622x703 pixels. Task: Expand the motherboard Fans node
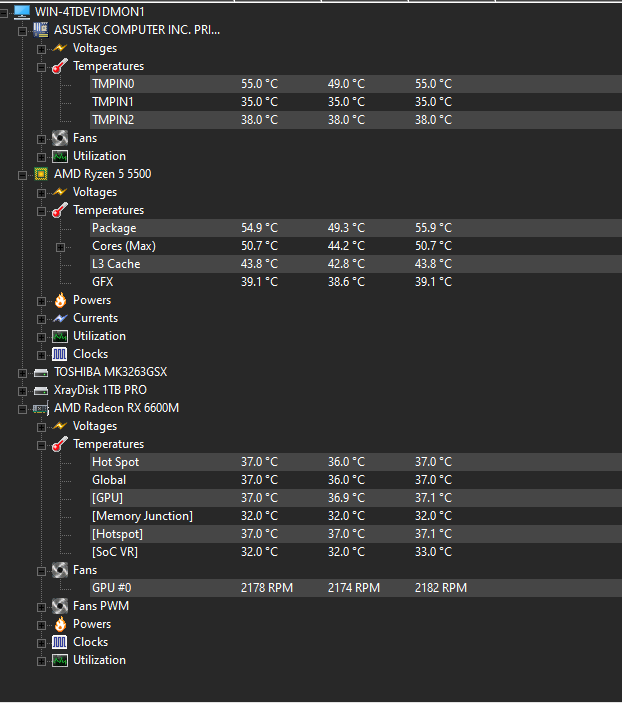tap(41, 139)
